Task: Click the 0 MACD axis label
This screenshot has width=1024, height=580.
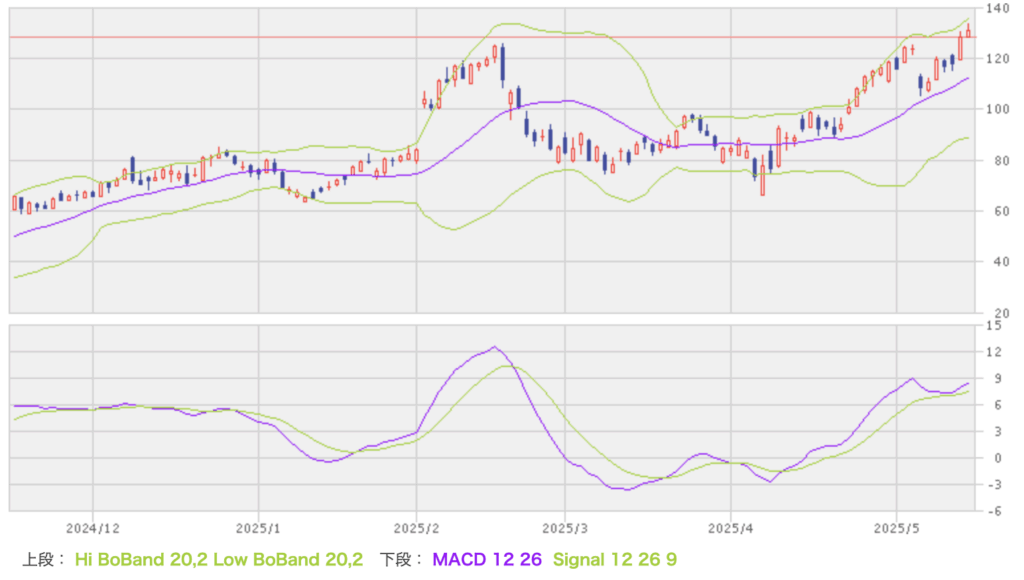Action: pyautogui.click(x=998, y=459)
